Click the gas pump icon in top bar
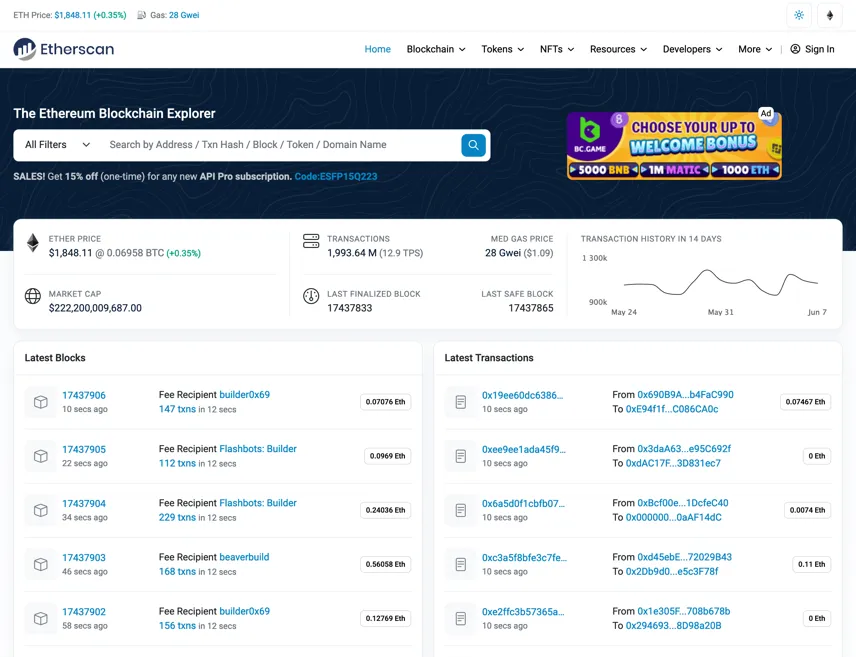Image resolution: width=856 pixels, height=657 pixels. (x=141, y=15)
